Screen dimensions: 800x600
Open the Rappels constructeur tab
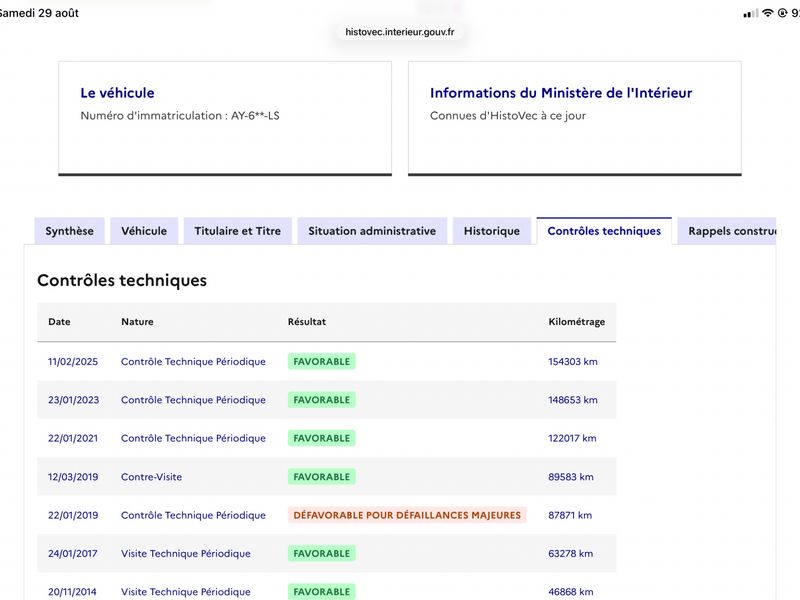[x=727, y=231]
